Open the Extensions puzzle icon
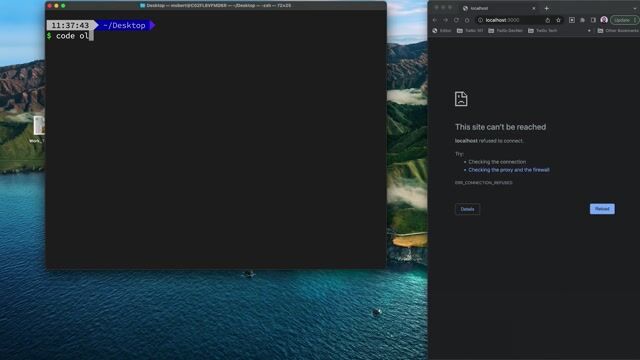The height and width of the screenshot is (360, 640). [582, 20]
